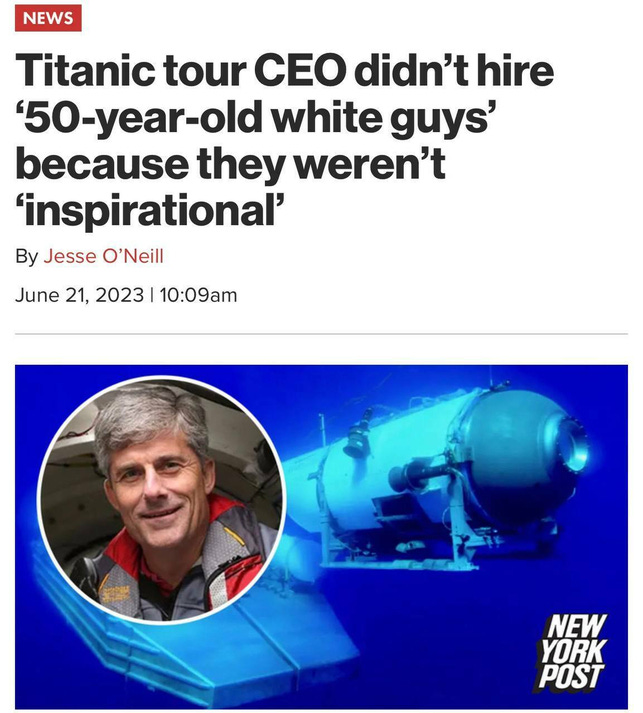
Task: Select the 'Titanic tour CEO' headline
Action: coord(285,141)
